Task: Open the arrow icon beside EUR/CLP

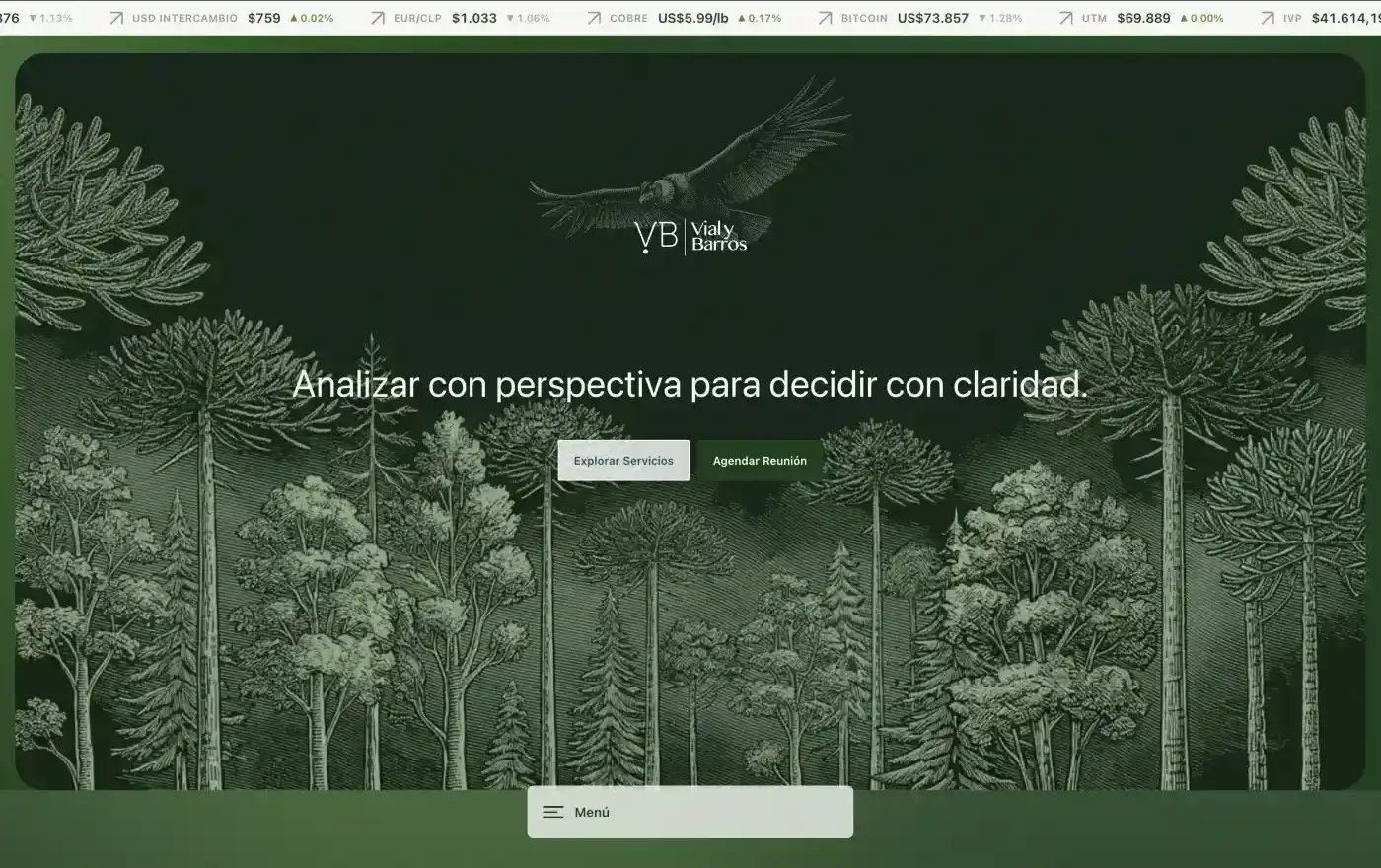Action: pyautogui.click(x=378, y=18)
